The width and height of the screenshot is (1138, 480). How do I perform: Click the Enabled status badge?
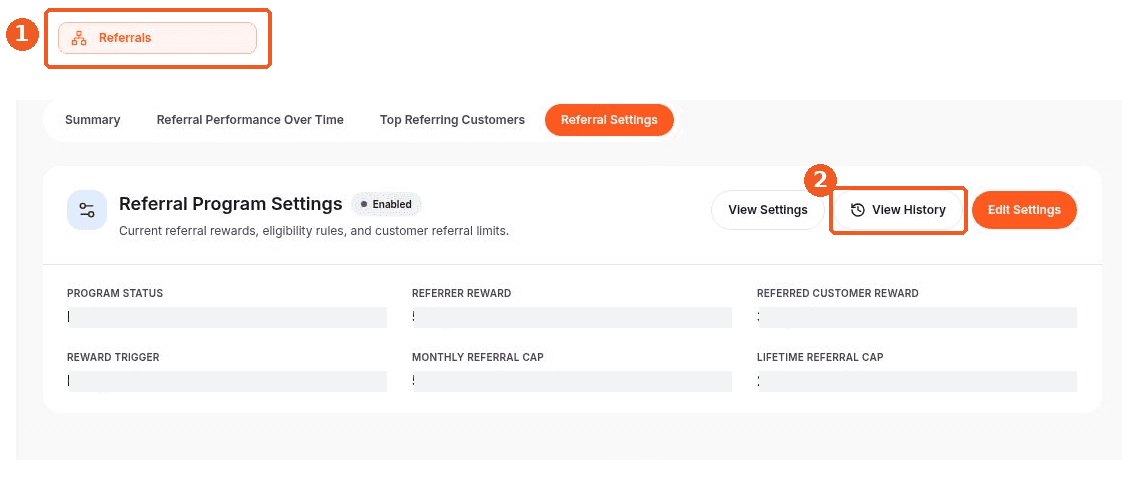click(x=386, y=205)
